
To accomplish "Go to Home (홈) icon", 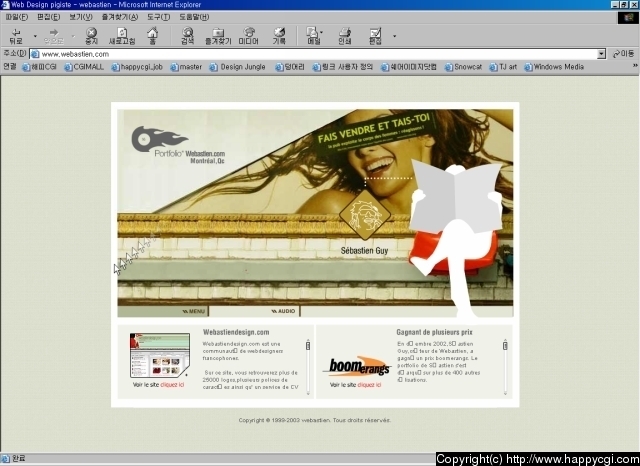I will point(152,36).
